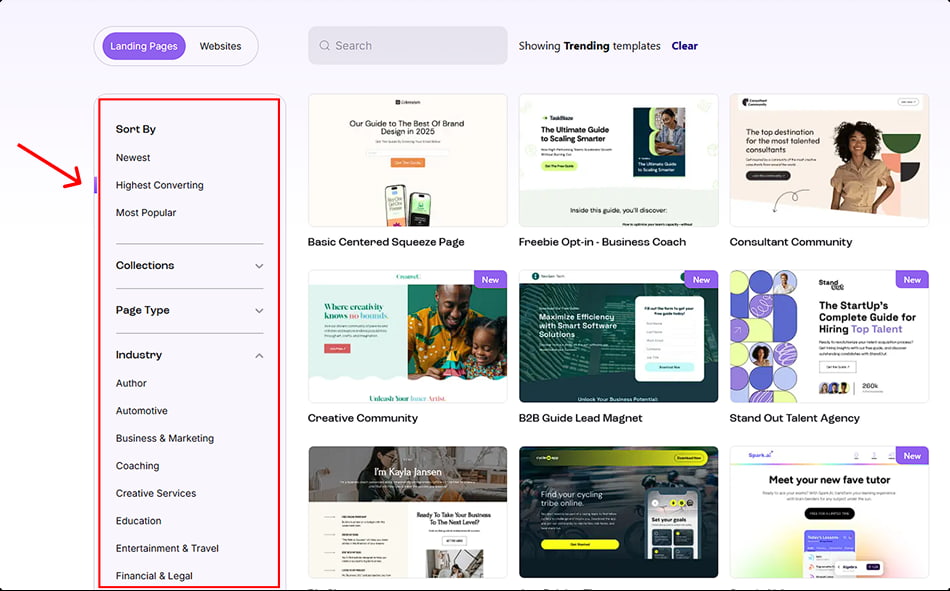
Task: Click Clear to reset trending templates filter
Action: (684, 45)
